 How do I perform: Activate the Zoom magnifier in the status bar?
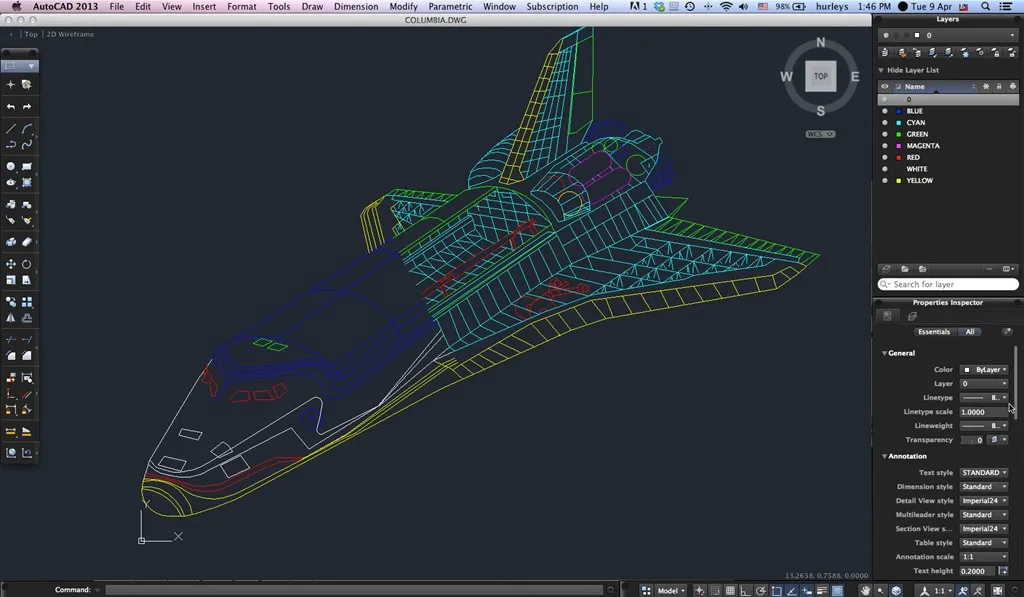[x=879, y=590]
